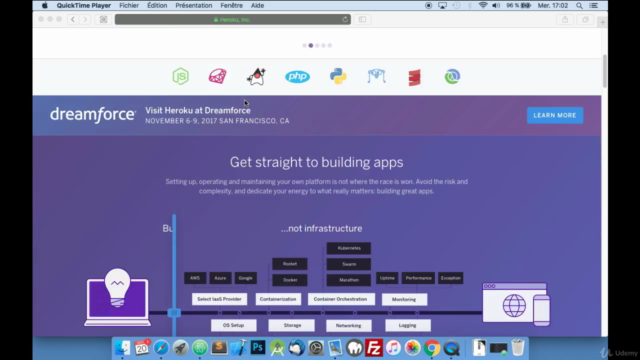Viewport: 640px width, 360px height.
Task: Click the Java language icon
Action: pyautogui.click(x=256, y=76)
